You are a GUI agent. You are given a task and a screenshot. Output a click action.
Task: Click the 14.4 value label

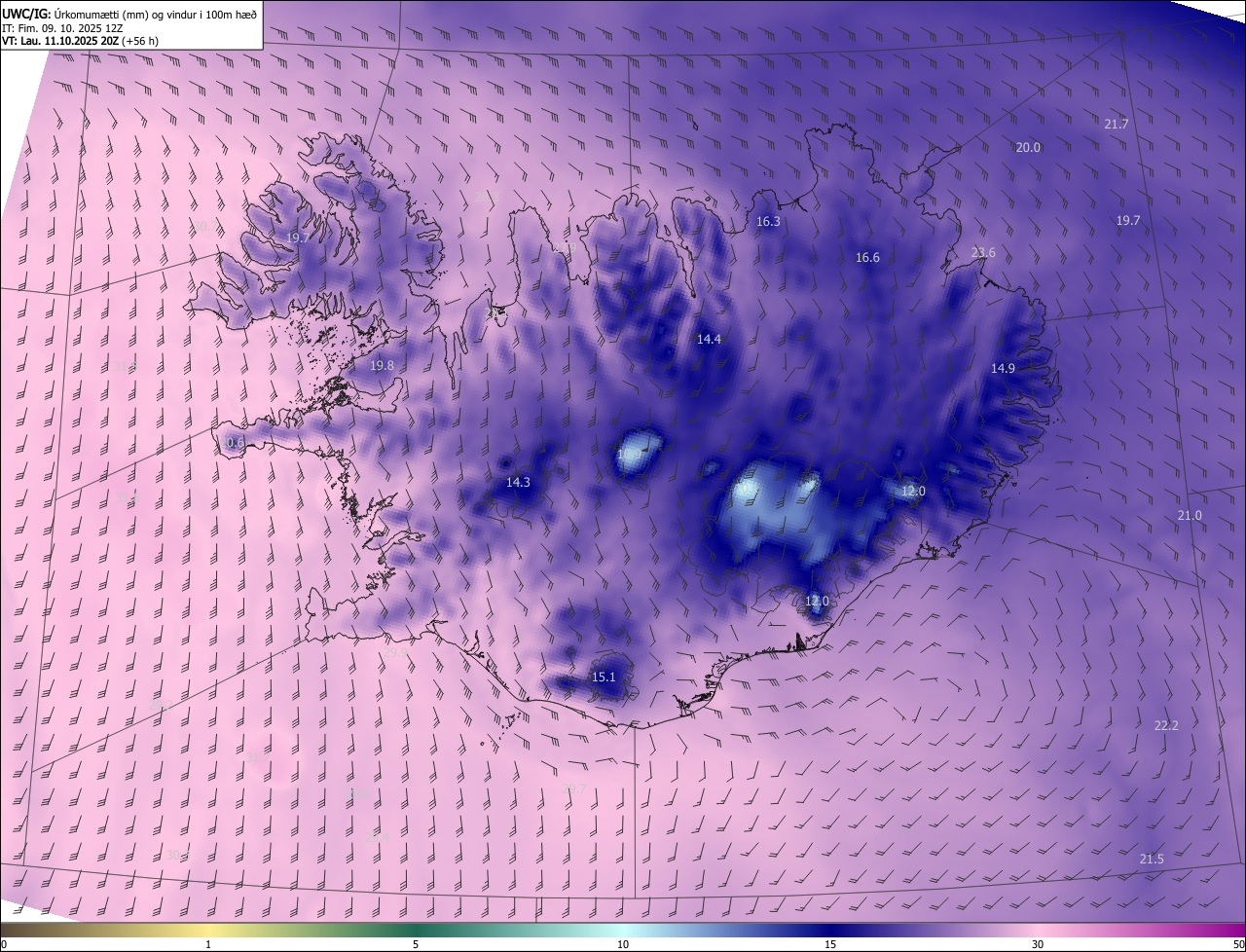click(x=709, y=340)
